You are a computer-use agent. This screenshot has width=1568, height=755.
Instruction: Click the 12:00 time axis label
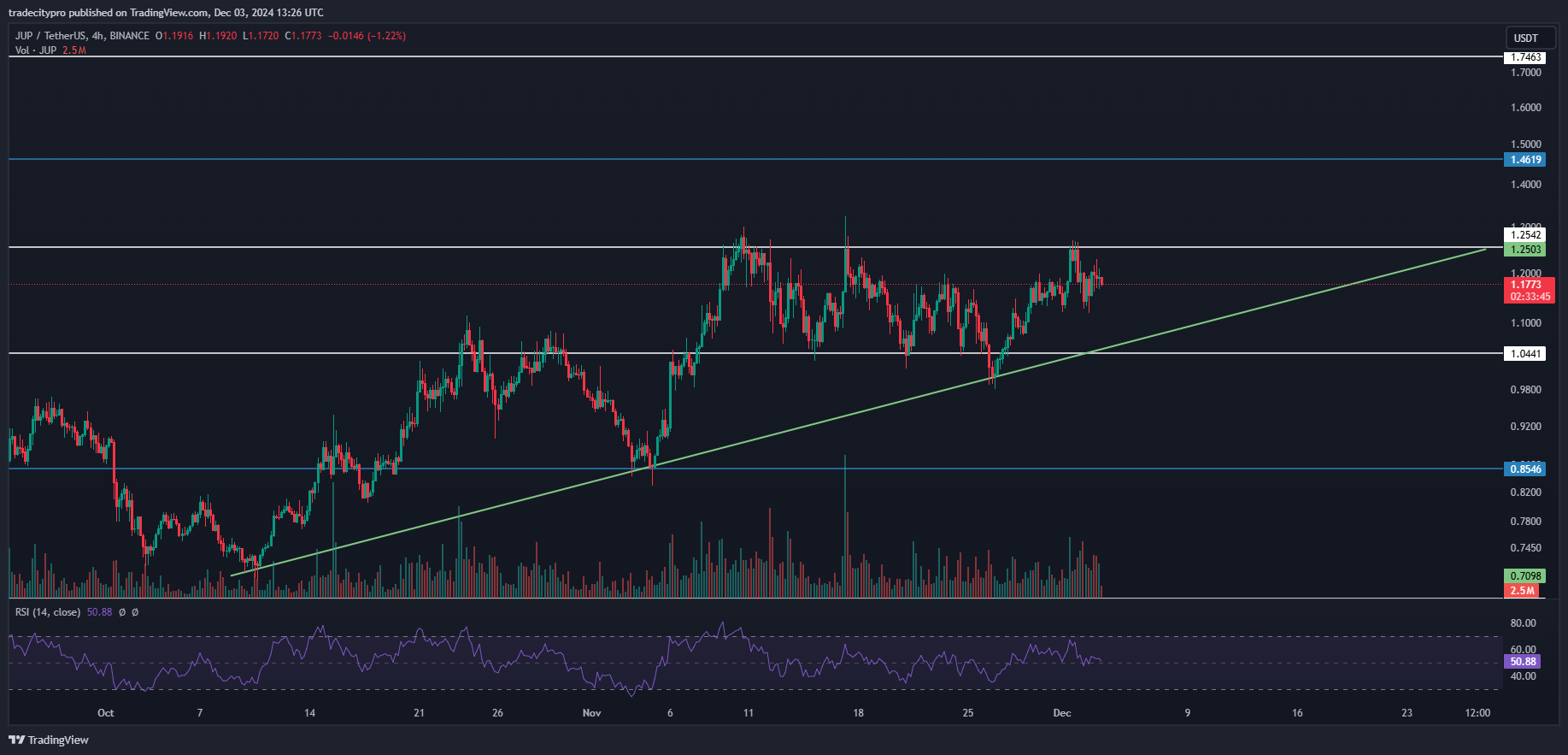coord(1477,713)
